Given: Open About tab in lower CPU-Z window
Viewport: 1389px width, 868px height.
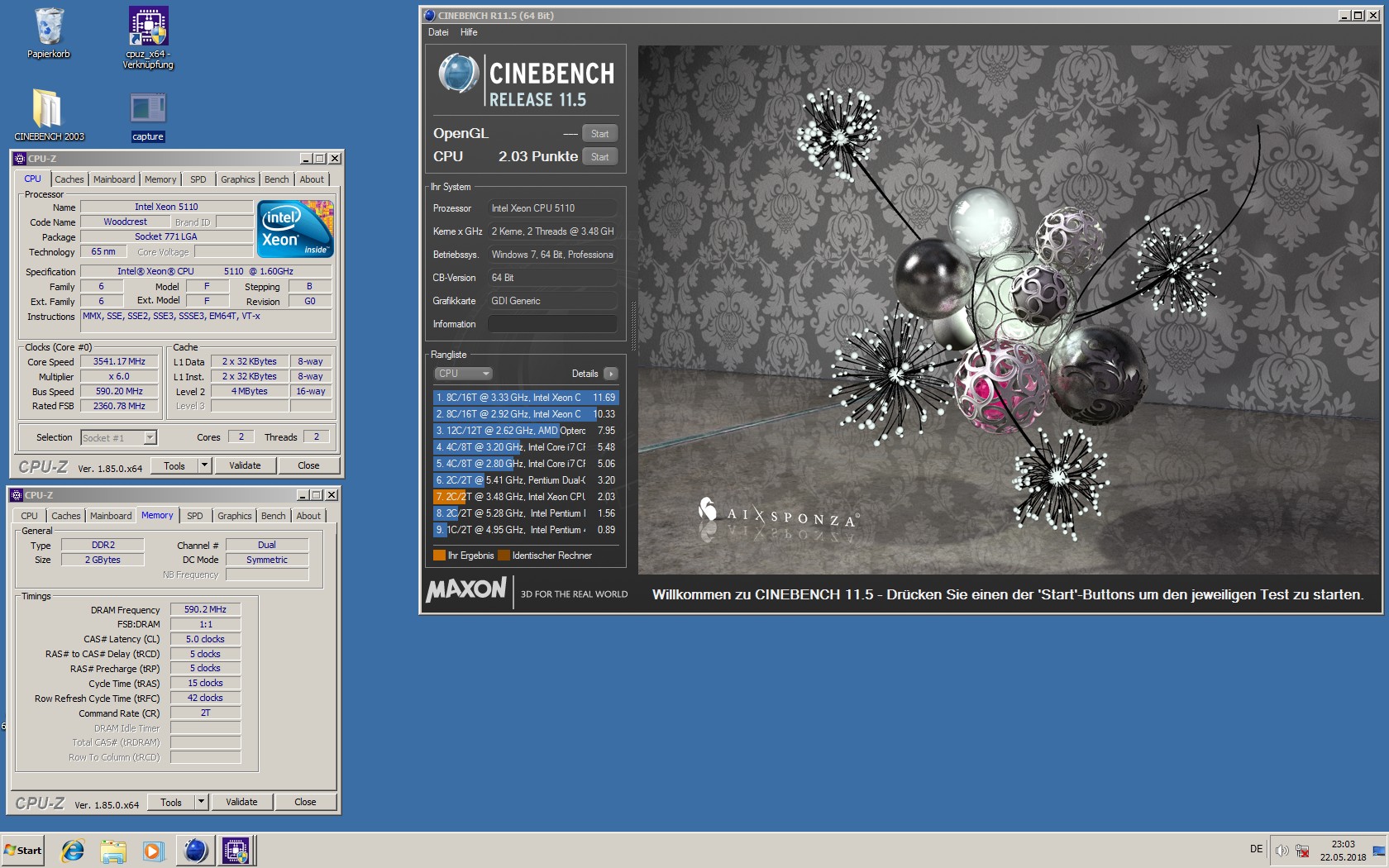Looking at the screenshot, I should 308,516.
